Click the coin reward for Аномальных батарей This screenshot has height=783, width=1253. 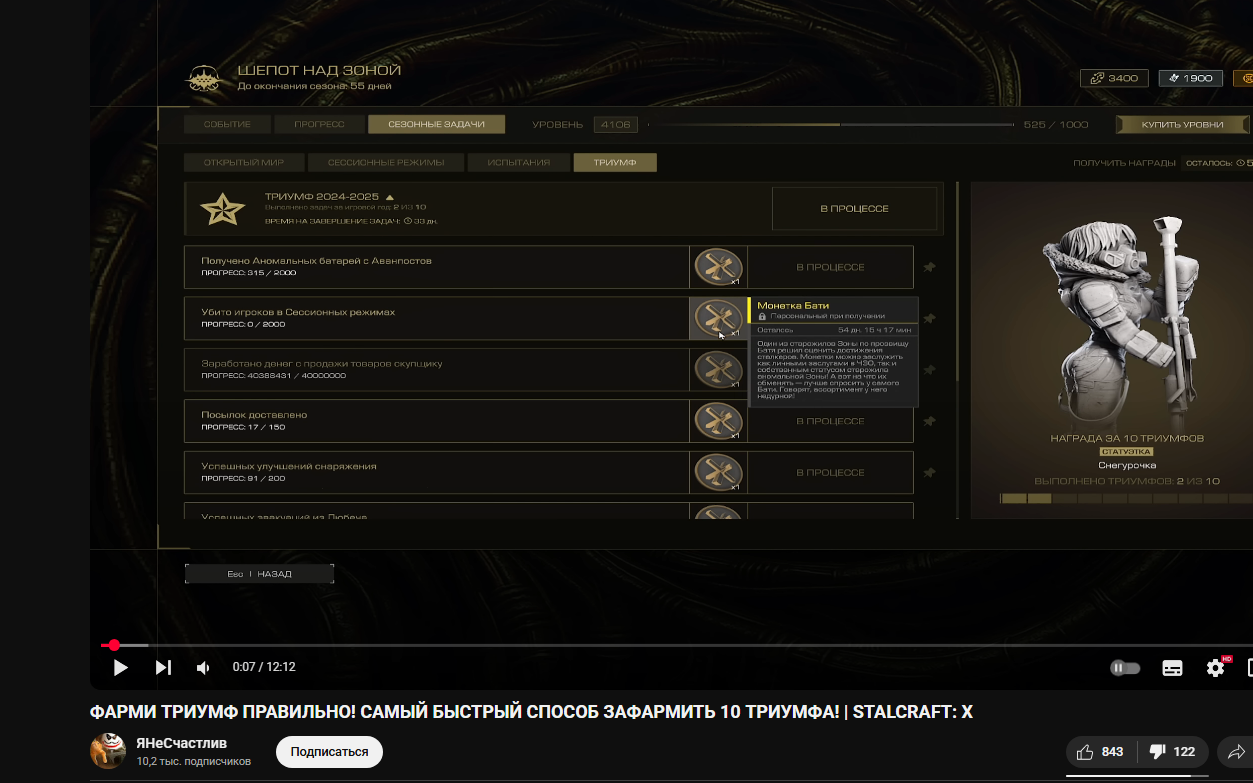pyautogui.click(x=718, y=267)
